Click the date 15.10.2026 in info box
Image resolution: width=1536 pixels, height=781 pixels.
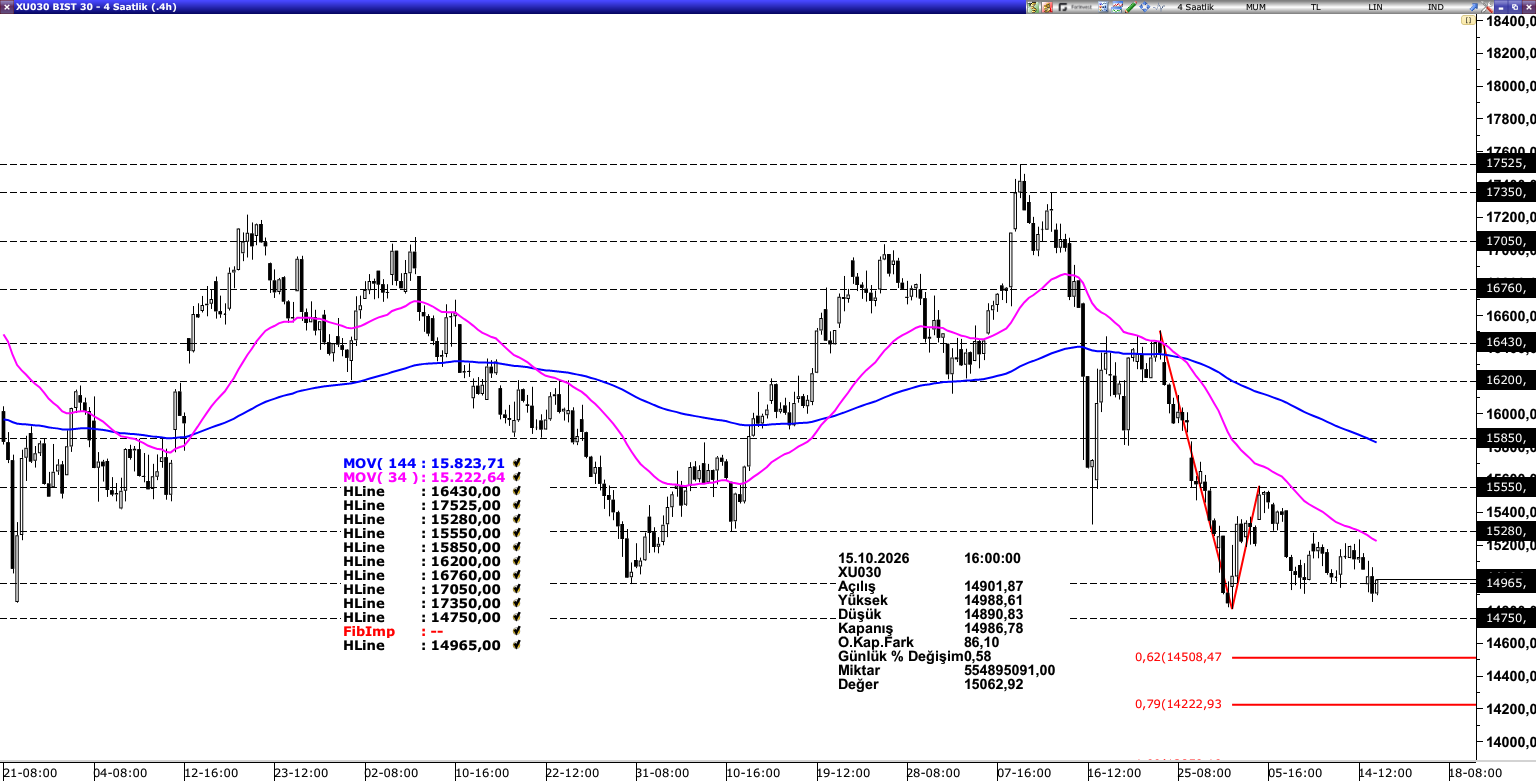tap(874, 558)
